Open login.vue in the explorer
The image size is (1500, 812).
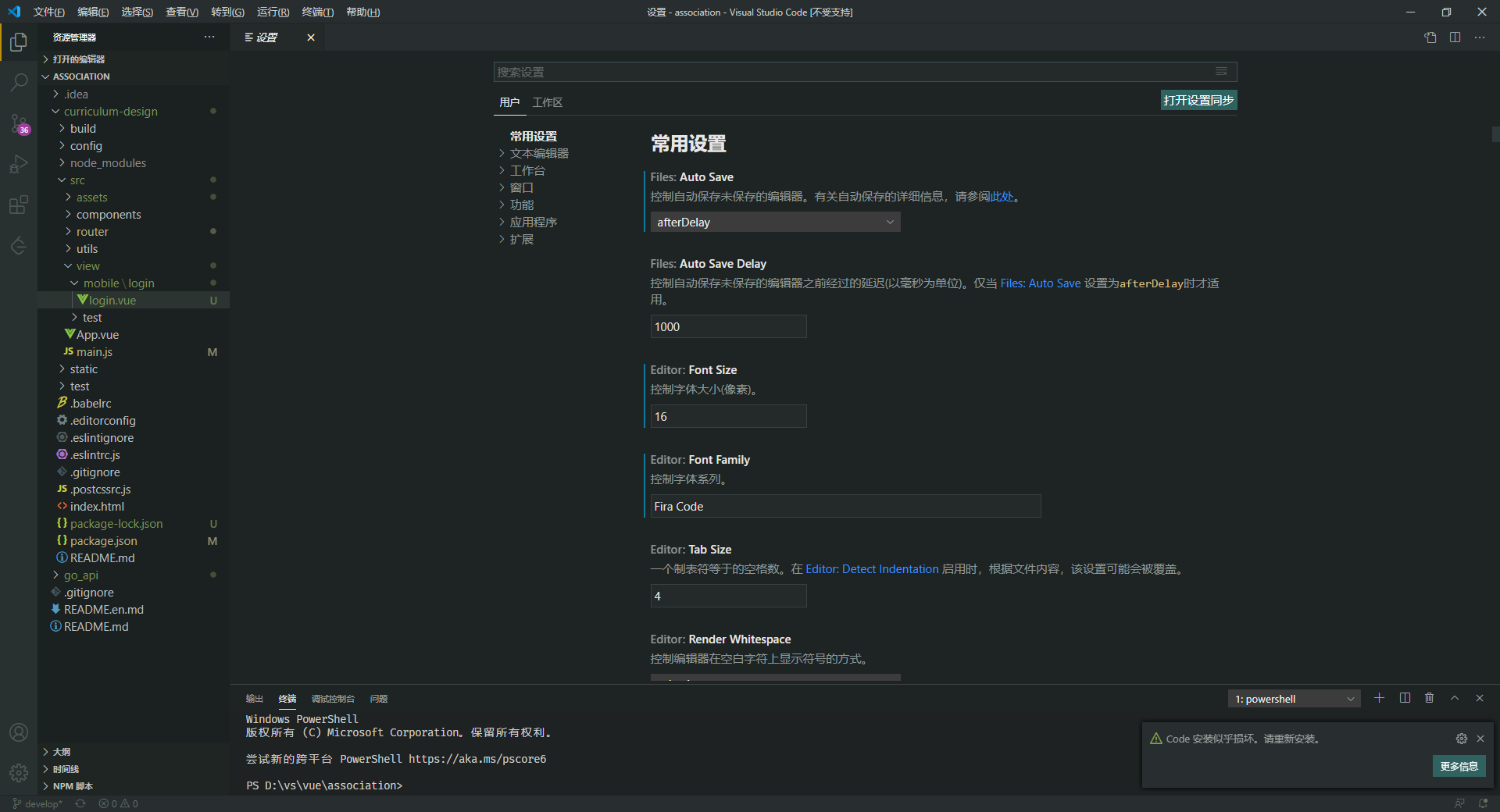[134, 301]
